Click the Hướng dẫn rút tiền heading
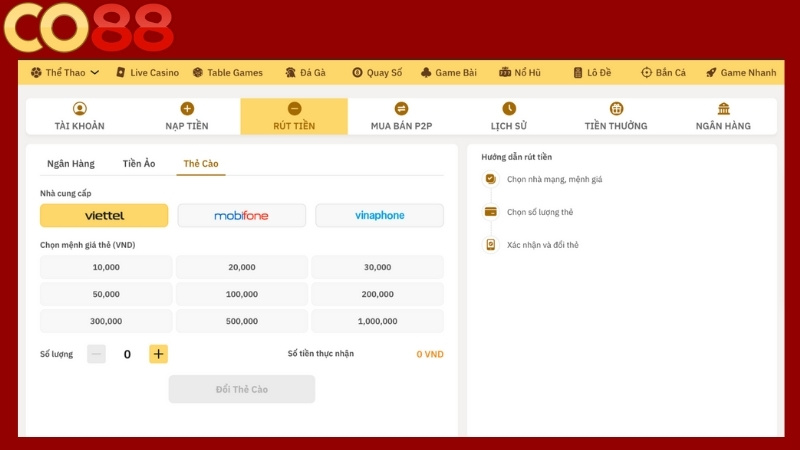This screenshot has width=800, height=450. tap(517, 157)
